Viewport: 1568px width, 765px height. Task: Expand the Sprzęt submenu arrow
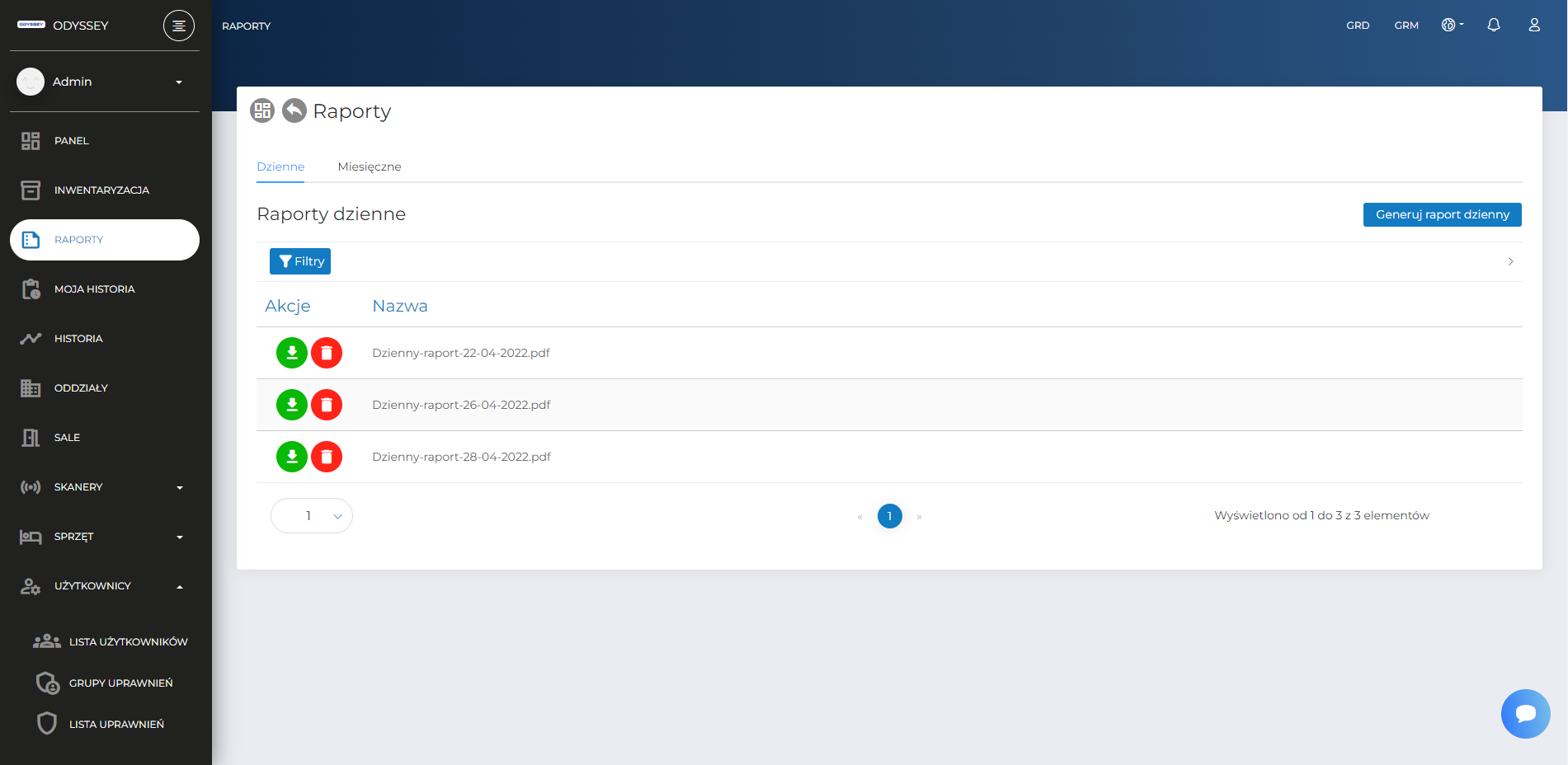tap(180, 537)
